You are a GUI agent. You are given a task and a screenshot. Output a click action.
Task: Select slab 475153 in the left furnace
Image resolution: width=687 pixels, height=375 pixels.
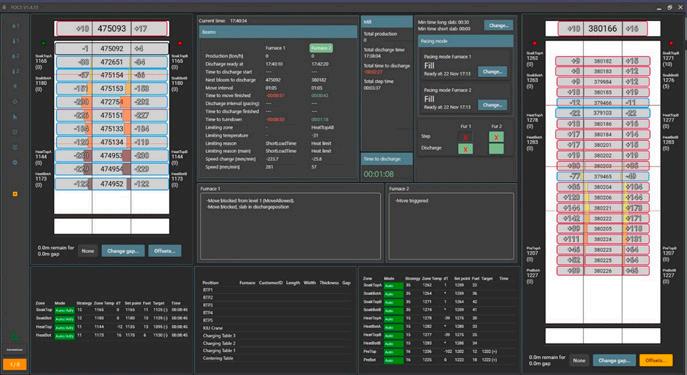112,89
